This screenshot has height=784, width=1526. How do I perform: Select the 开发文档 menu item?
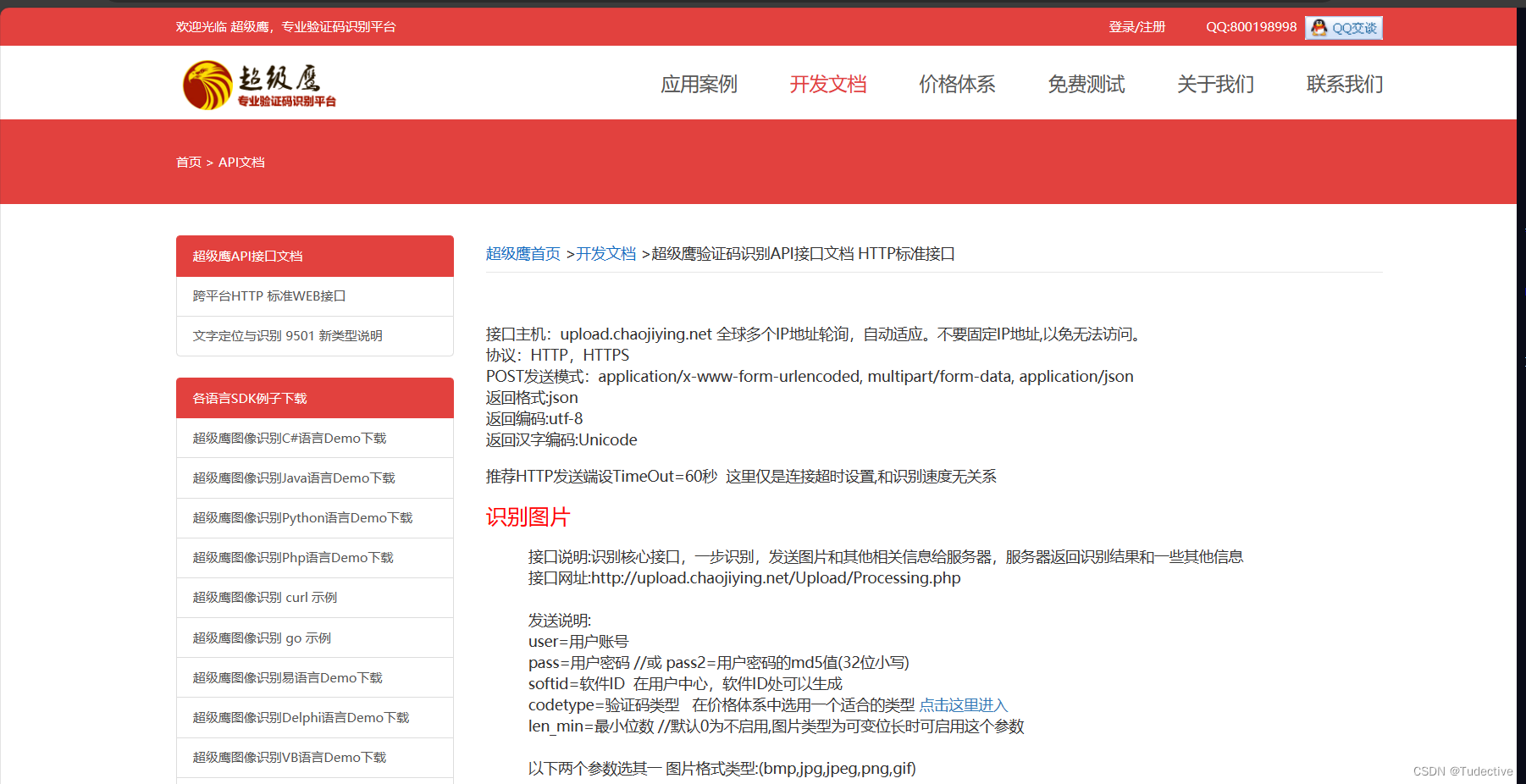(828, 84)
